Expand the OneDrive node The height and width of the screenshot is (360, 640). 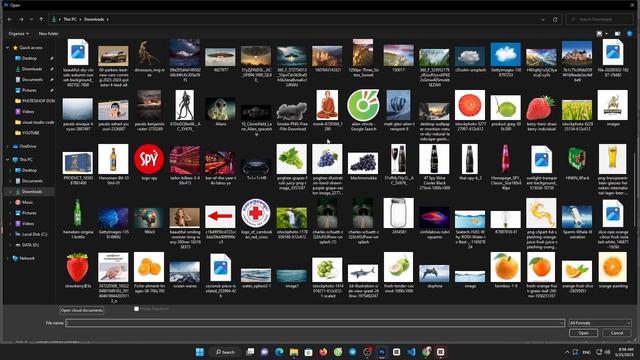pyautogui.click(x=8, y=146)
